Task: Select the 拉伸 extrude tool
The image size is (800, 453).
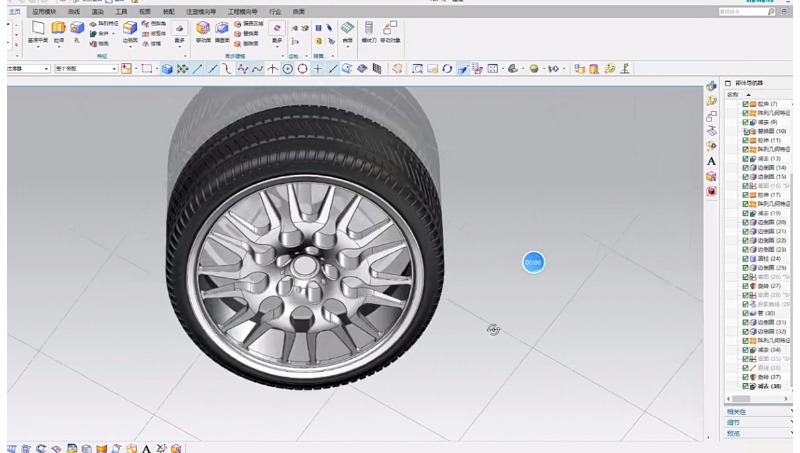Action: pos(58,30)
